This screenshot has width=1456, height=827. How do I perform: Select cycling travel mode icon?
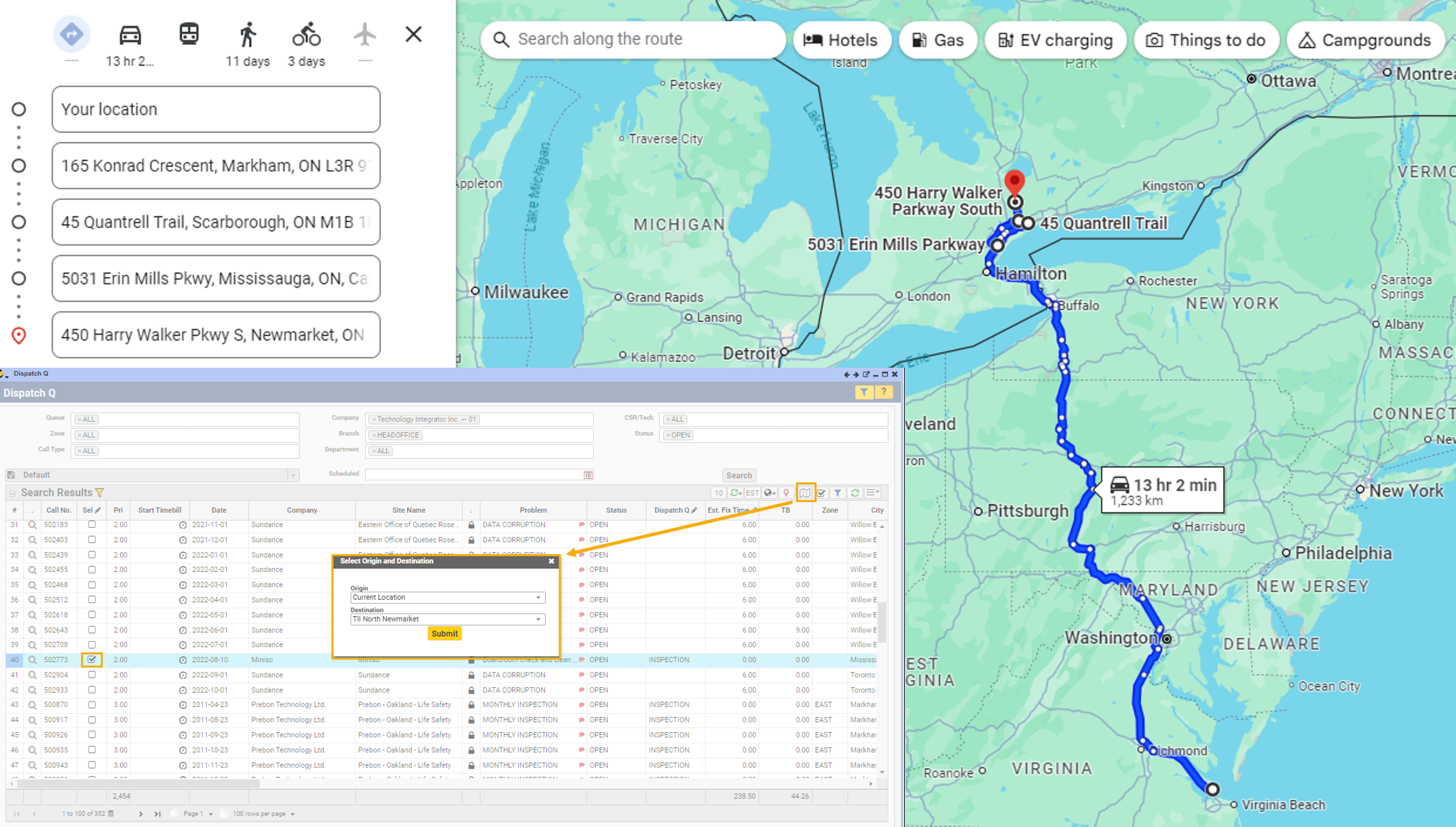pyautogui.click(x=306, y=35)
